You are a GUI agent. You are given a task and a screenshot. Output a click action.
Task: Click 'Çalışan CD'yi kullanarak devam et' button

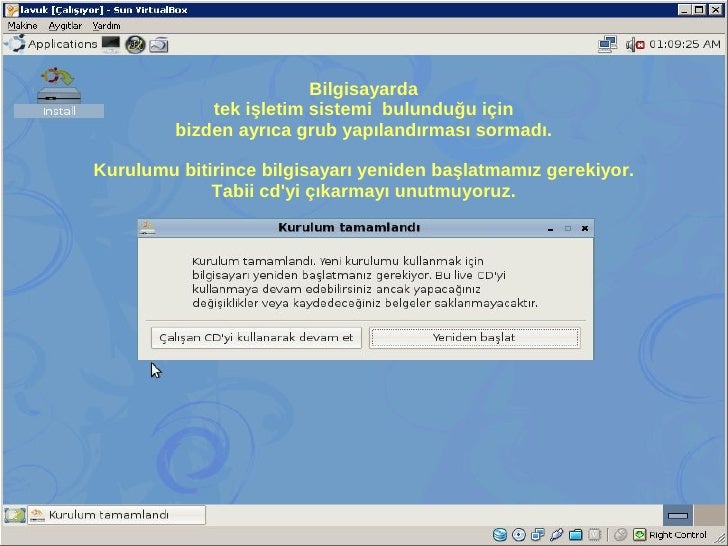(x=256, y=338)
